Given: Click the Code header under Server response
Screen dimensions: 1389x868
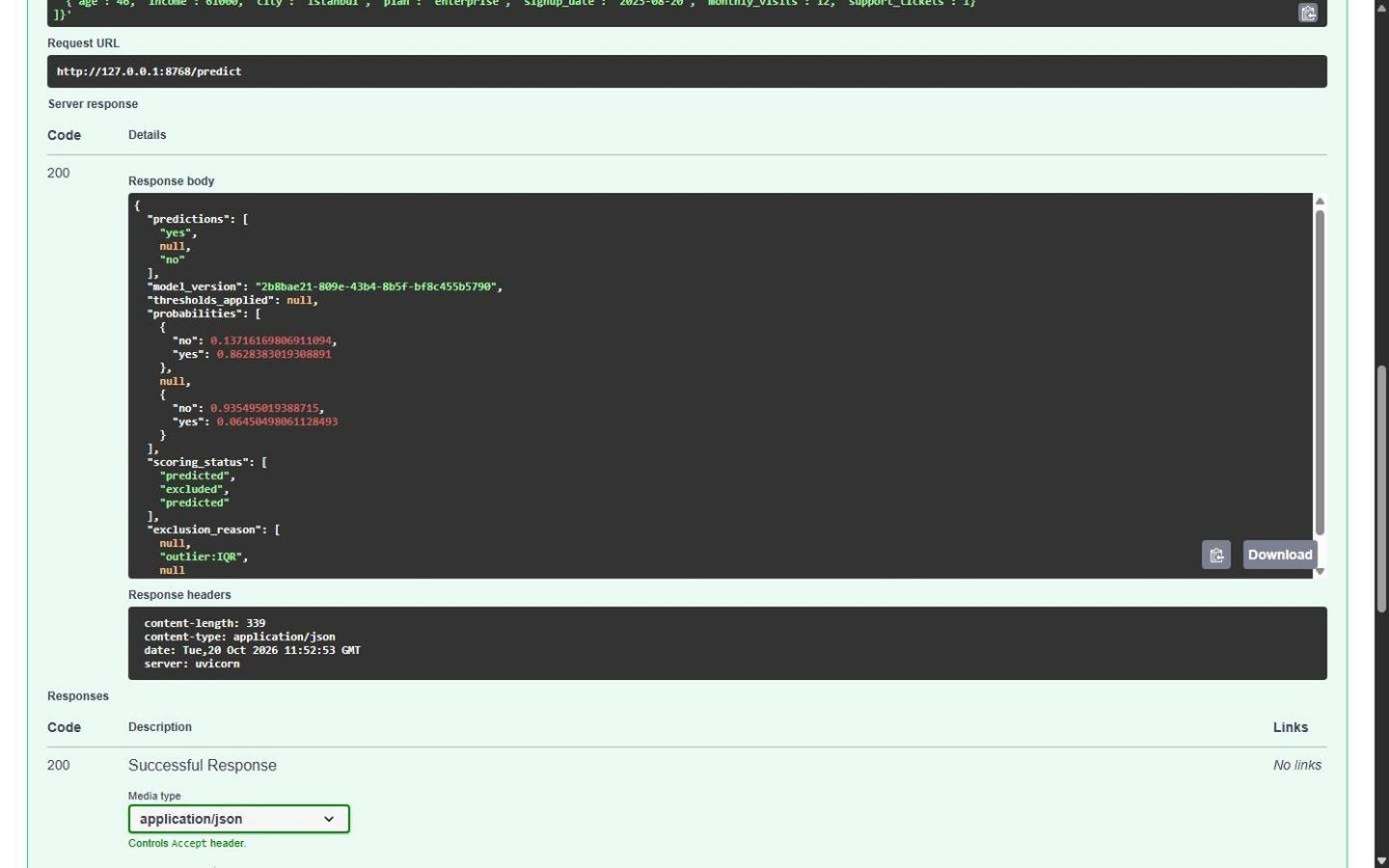Looking at the screenshot, I should 65,135.
